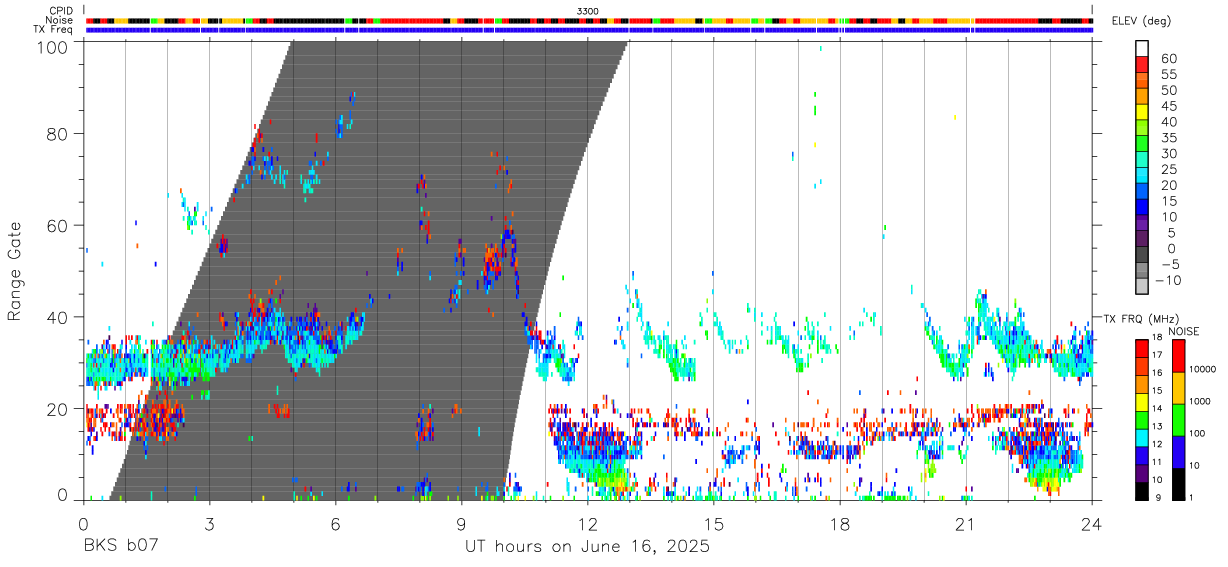Click the white top segment of the ELEV color bar
Viewport: 1228px width, 567px height.
pos(1143,49)
